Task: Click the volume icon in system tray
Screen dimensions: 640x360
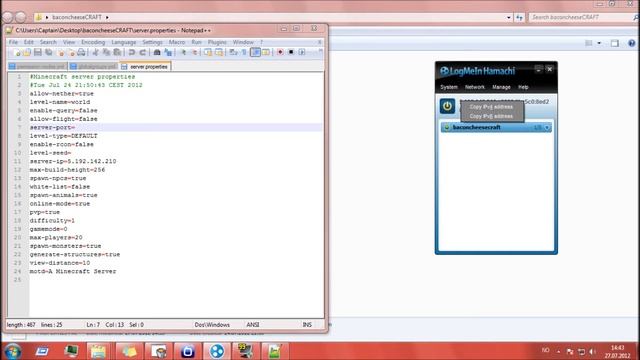Action: [x=593, y=351]
